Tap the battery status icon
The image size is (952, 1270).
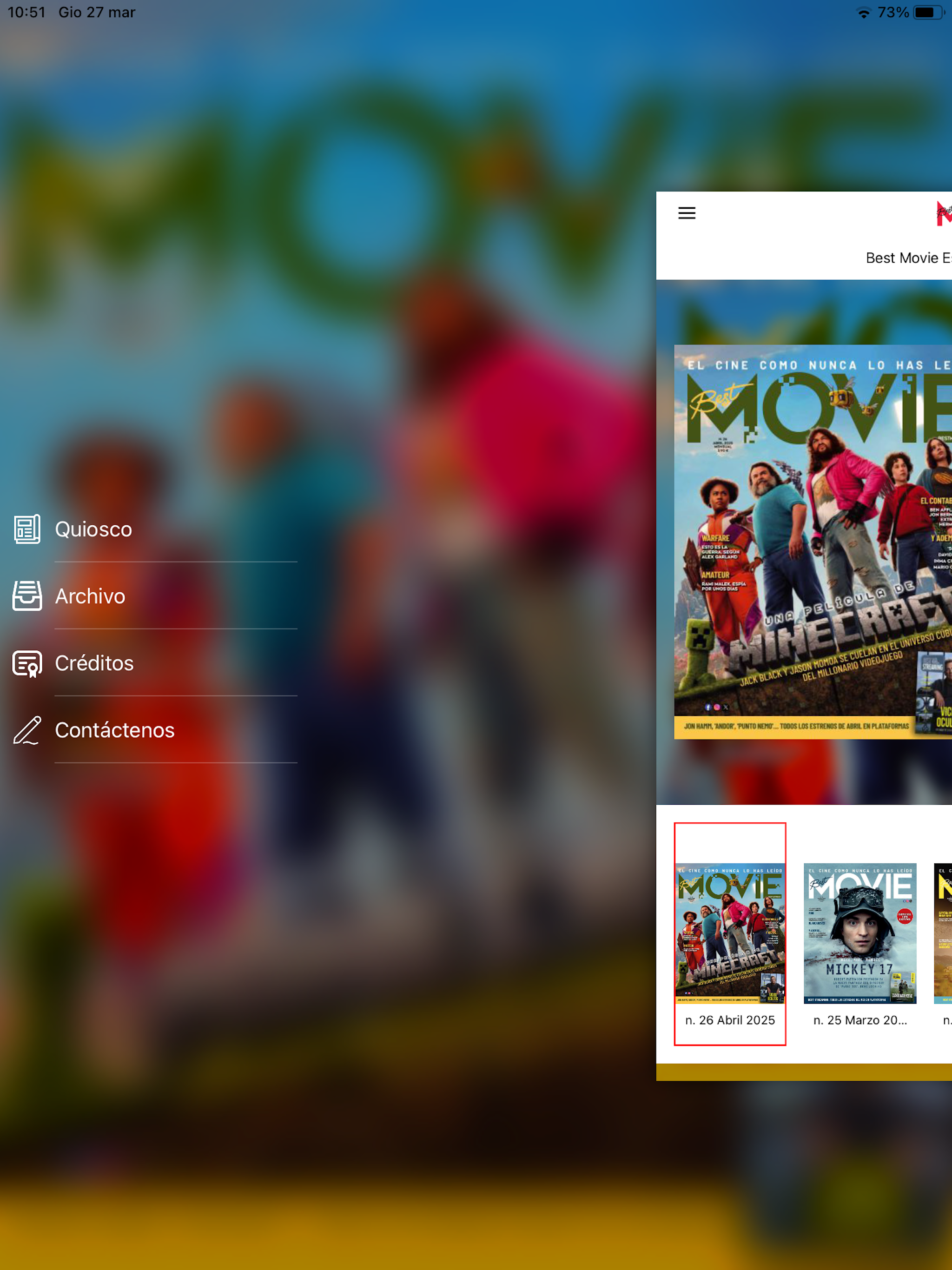click(x=929, y=13)
